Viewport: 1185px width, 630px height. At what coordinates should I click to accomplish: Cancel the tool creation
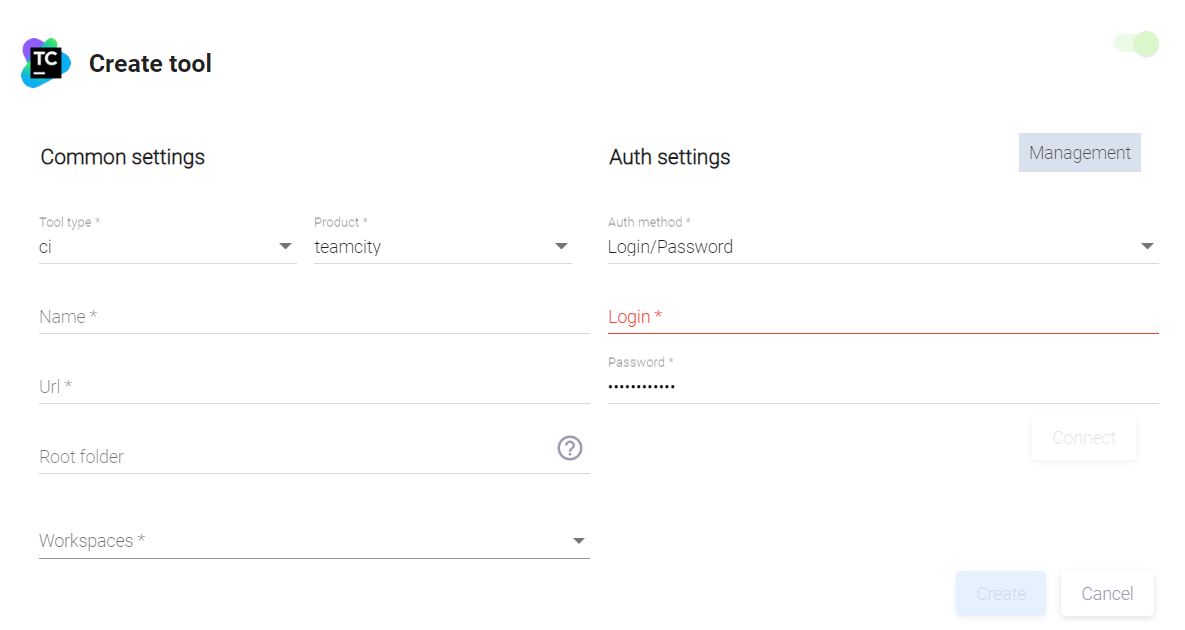(x=1107, y=594)
